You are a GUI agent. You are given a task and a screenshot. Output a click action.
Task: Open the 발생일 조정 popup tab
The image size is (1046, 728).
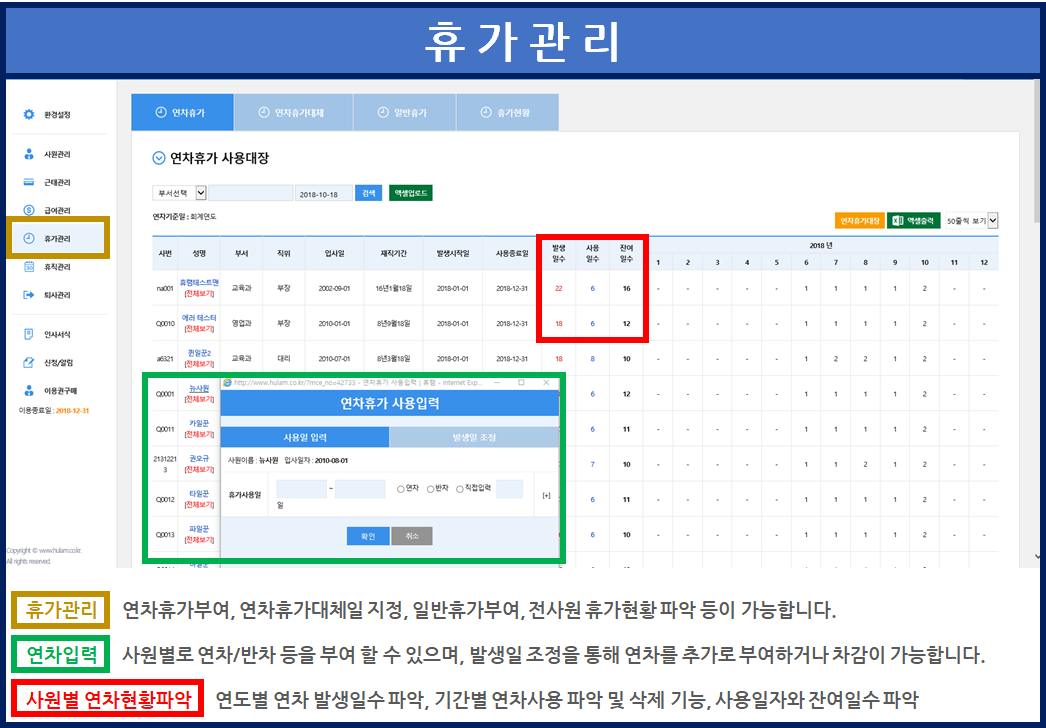pyautogui.click(x=474, y=437)
